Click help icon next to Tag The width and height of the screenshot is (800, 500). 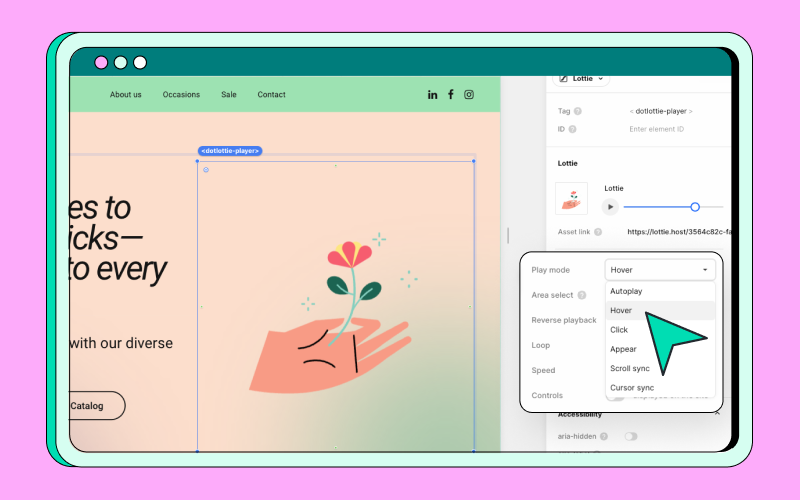(x=578, y=111)
